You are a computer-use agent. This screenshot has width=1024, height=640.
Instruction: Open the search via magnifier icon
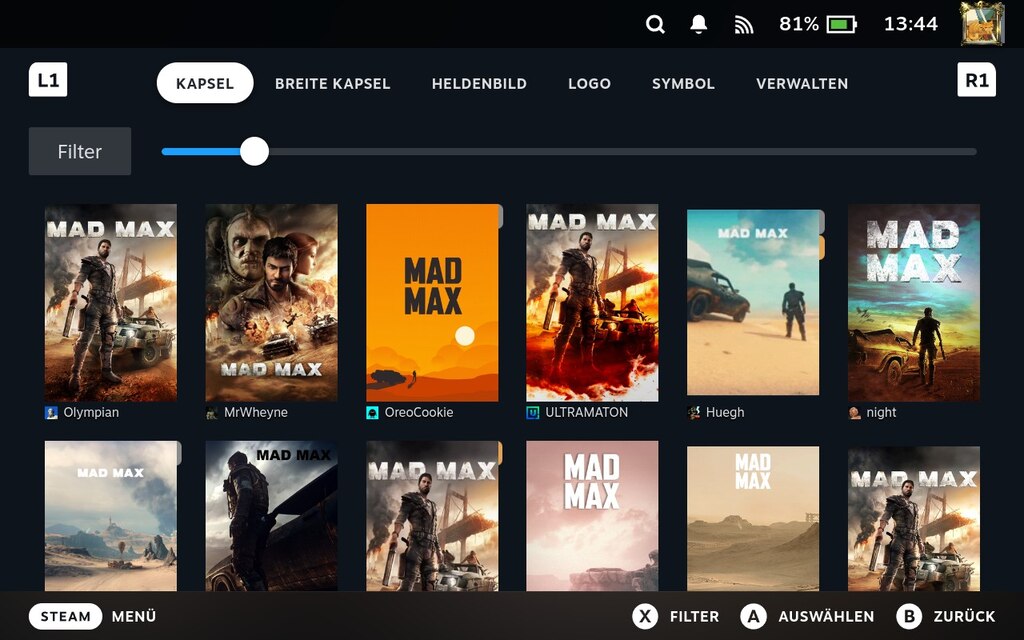[x=655, y=23]
